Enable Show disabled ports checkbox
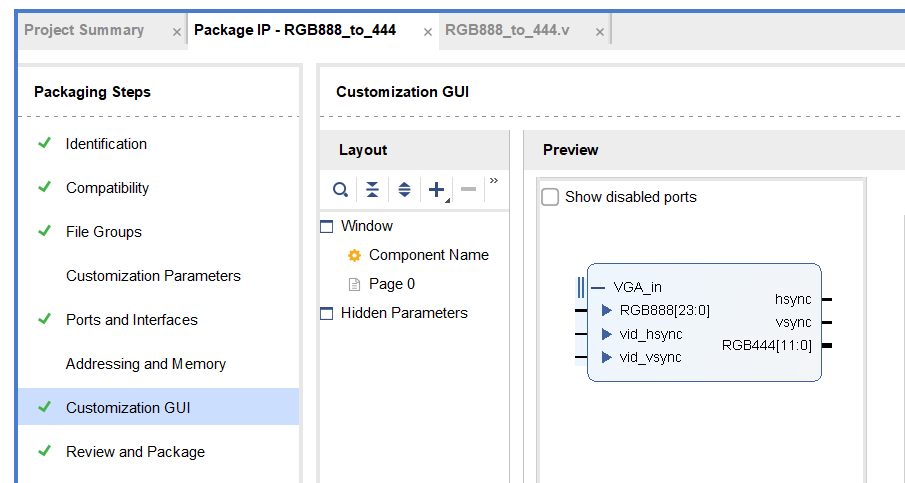The image size is (905, 483). coord(550,197)
